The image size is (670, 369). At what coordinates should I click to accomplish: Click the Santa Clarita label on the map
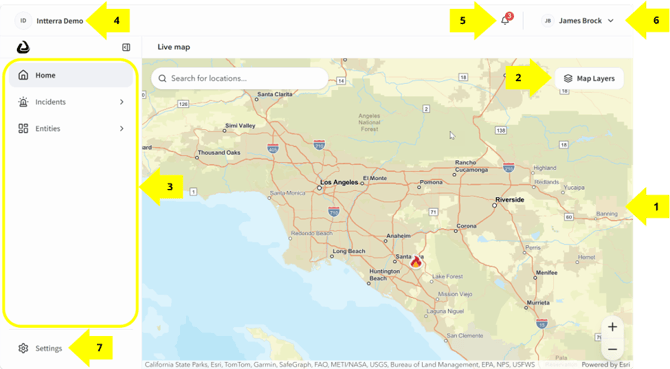click(275, 94)
